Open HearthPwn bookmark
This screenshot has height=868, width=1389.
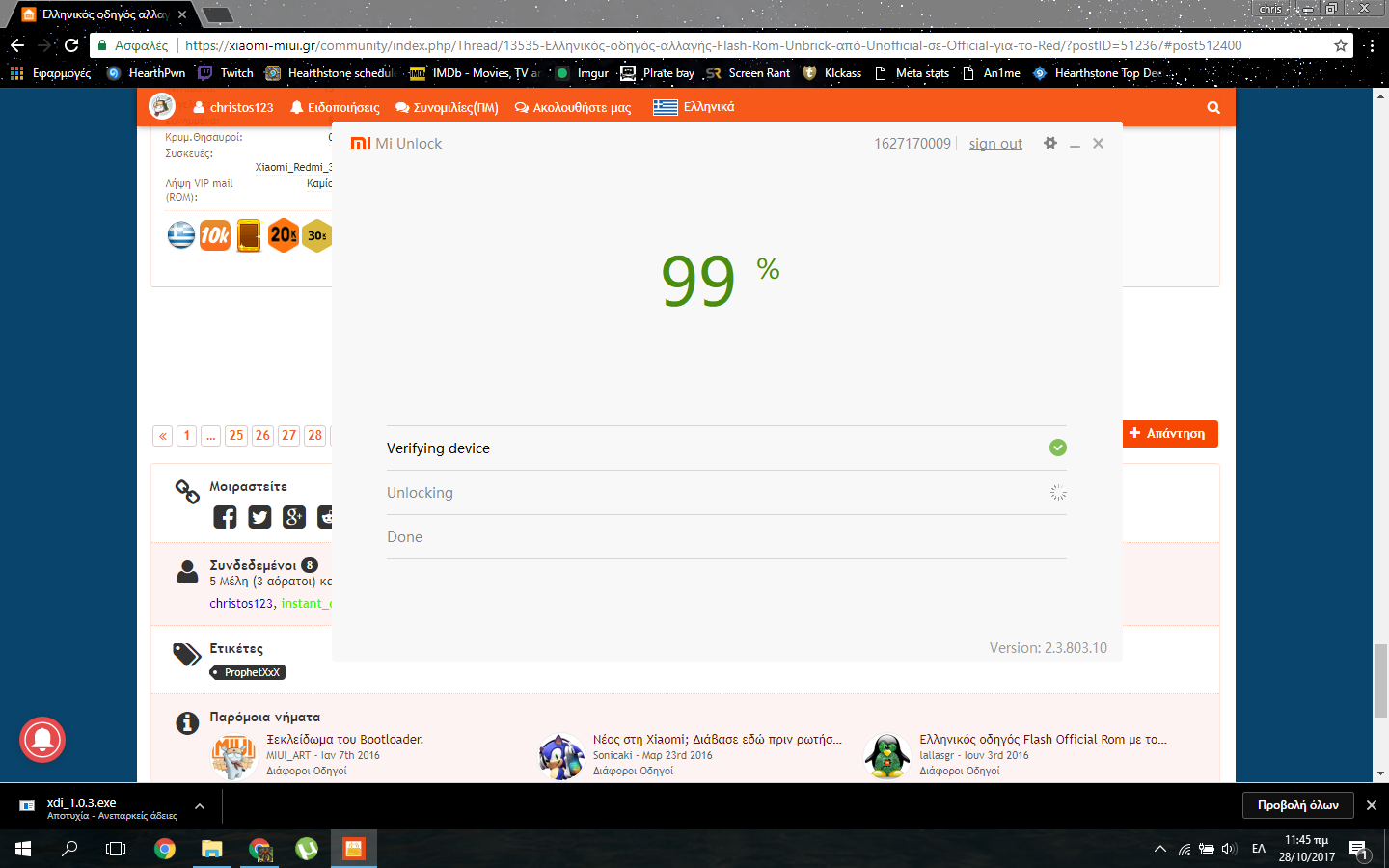click(x=146, y=73)
